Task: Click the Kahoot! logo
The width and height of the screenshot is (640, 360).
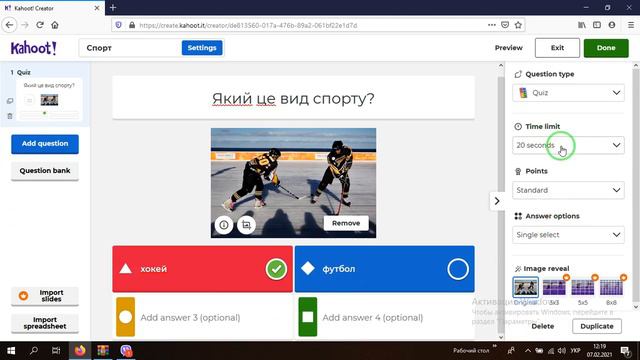Action: point(33,48)
